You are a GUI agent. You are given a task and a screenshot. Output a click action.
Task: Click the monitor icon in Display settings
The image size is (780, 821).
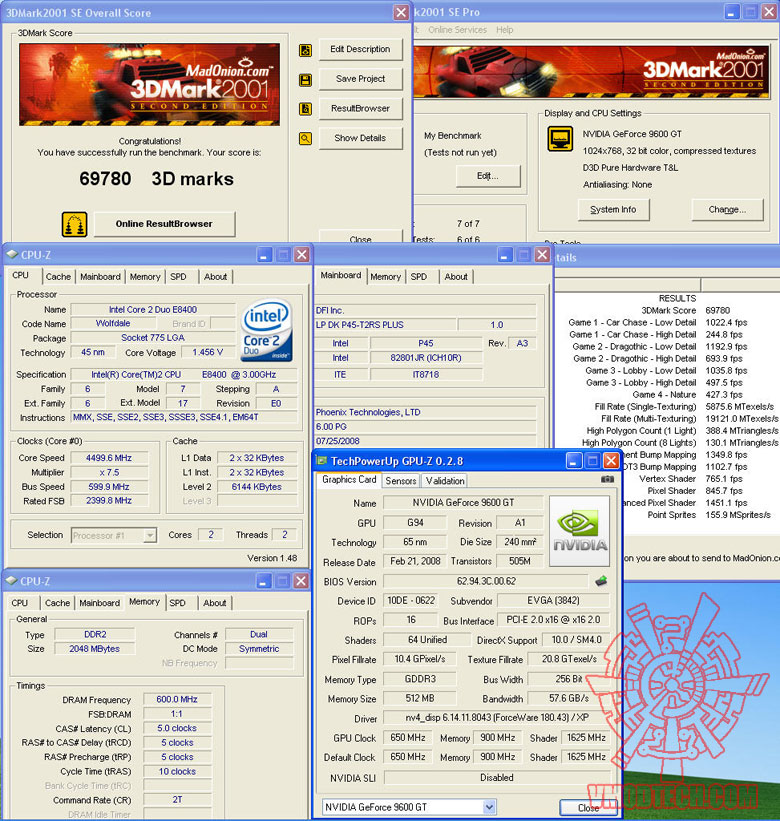coord(560,139)
